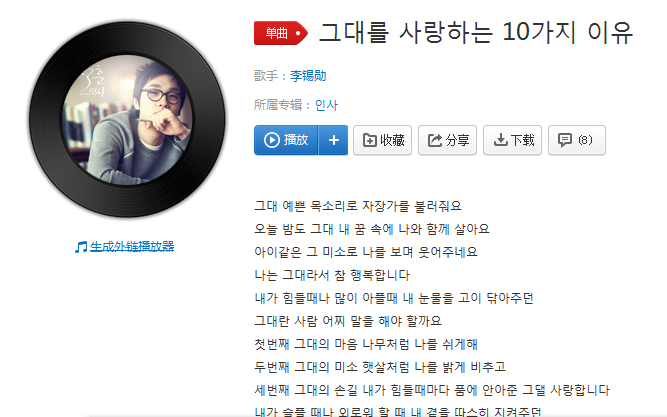Click the comment count (8)
This screenshot has height=417, width=667.
[585, 140]
